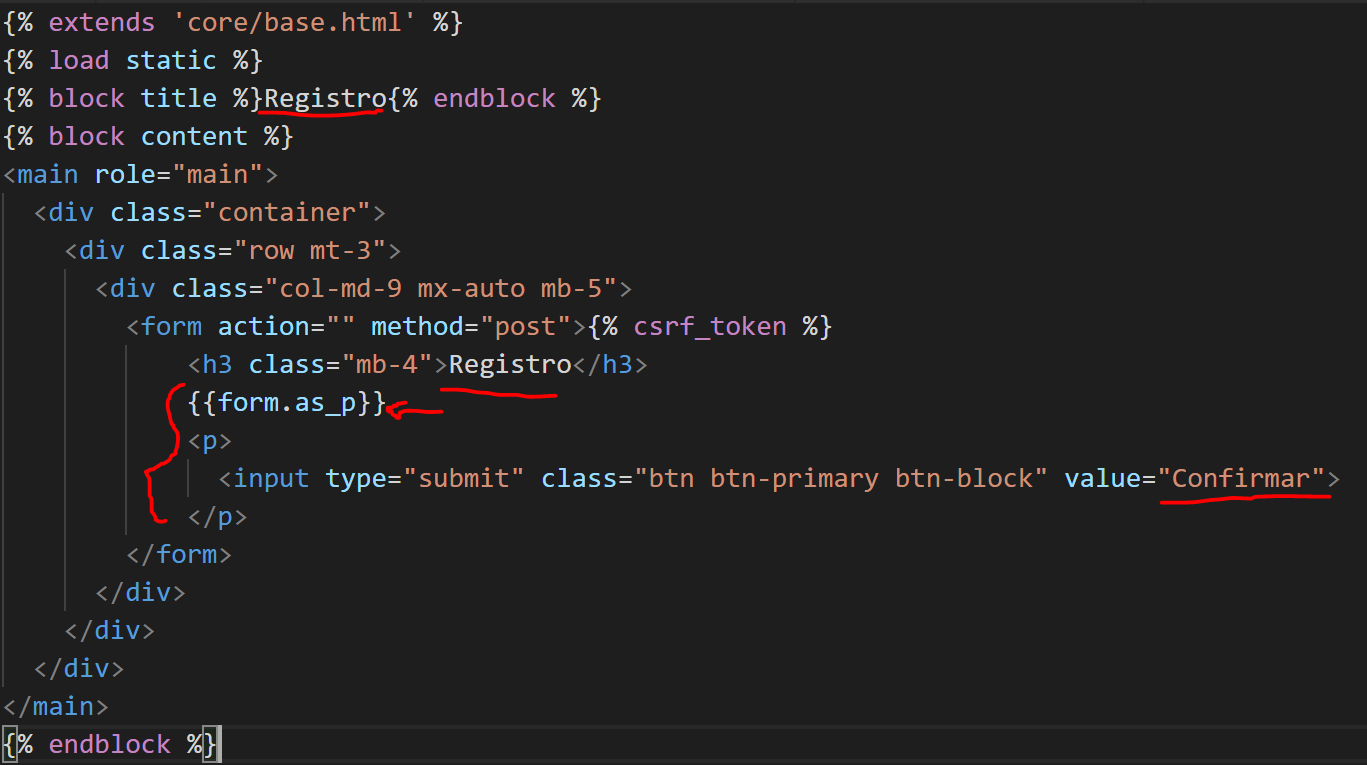Click the action="" attribute in the form tag
1367x765 pixels.
[x=287, y=326]
